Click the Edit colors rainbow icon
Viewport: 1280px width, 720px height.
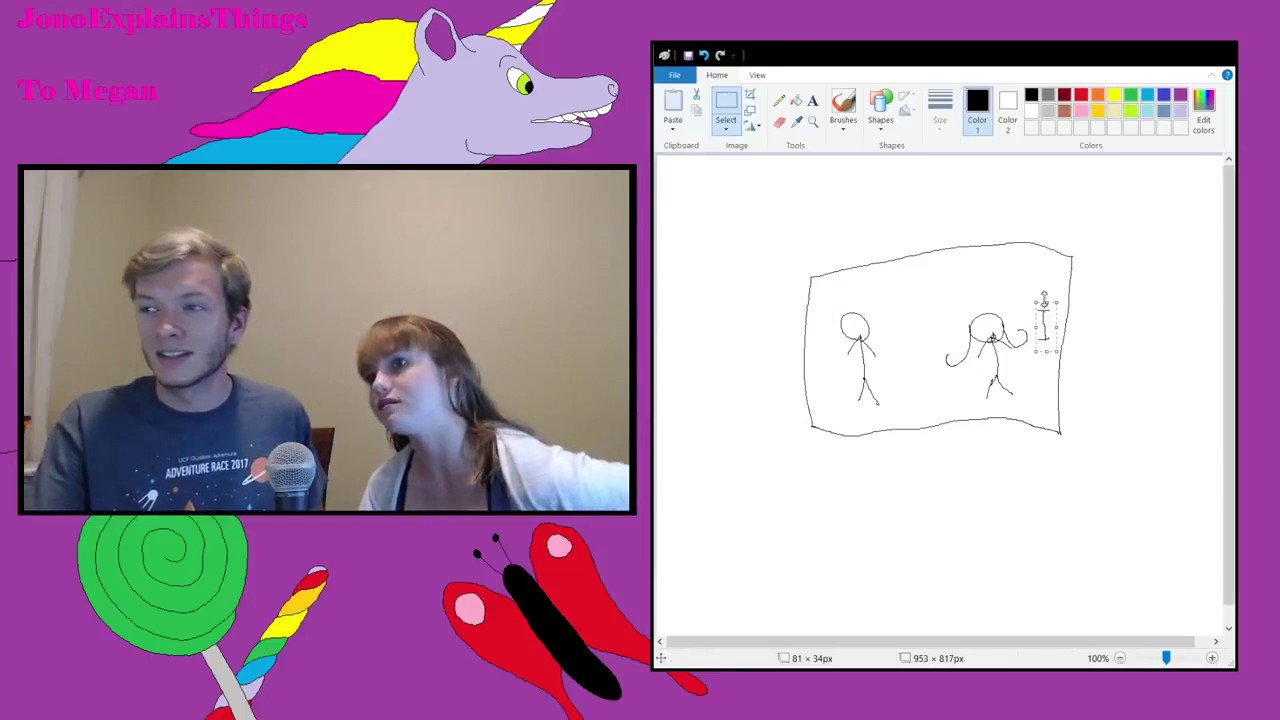[x=1204, y=100]
